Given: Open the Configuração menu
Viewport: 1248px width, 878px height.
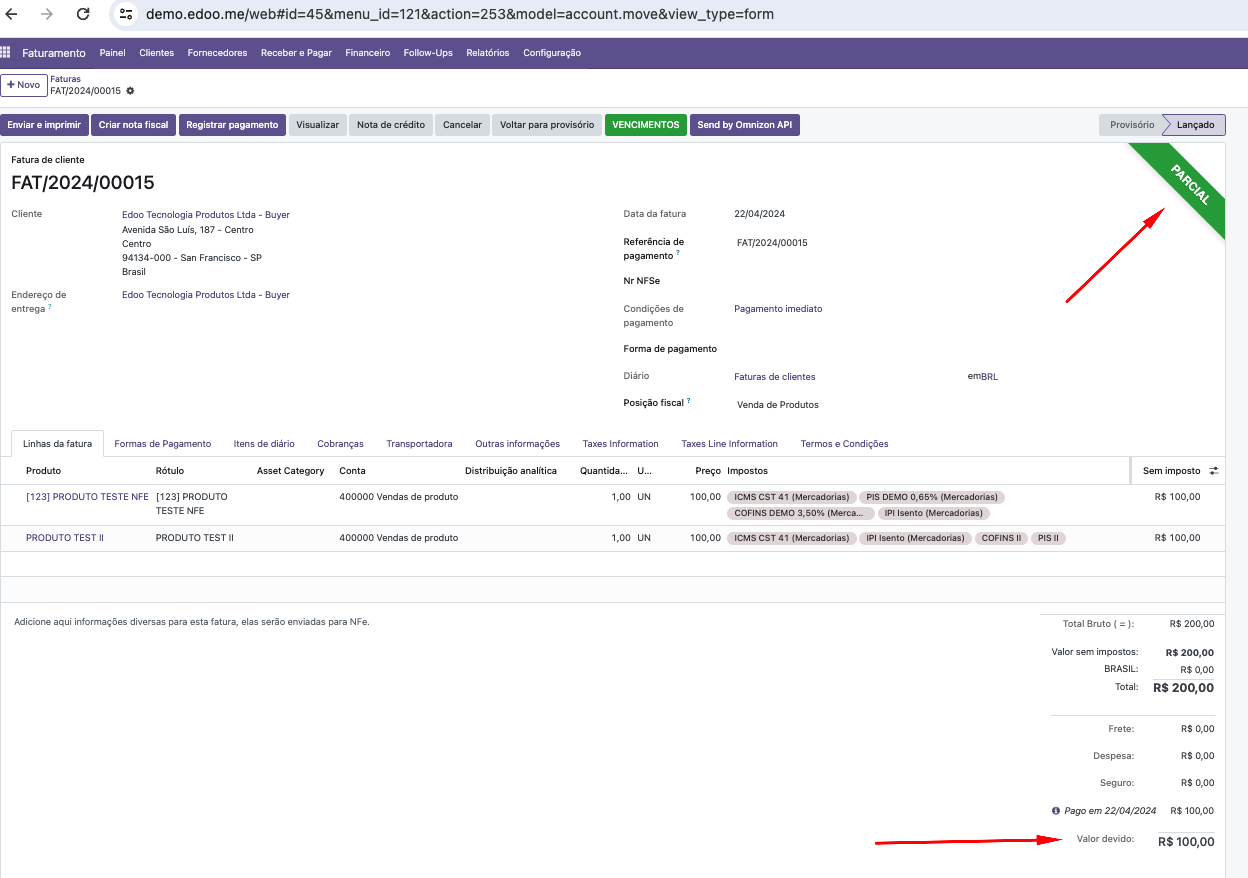Looking at the screenshot, I should pos(552,53).
